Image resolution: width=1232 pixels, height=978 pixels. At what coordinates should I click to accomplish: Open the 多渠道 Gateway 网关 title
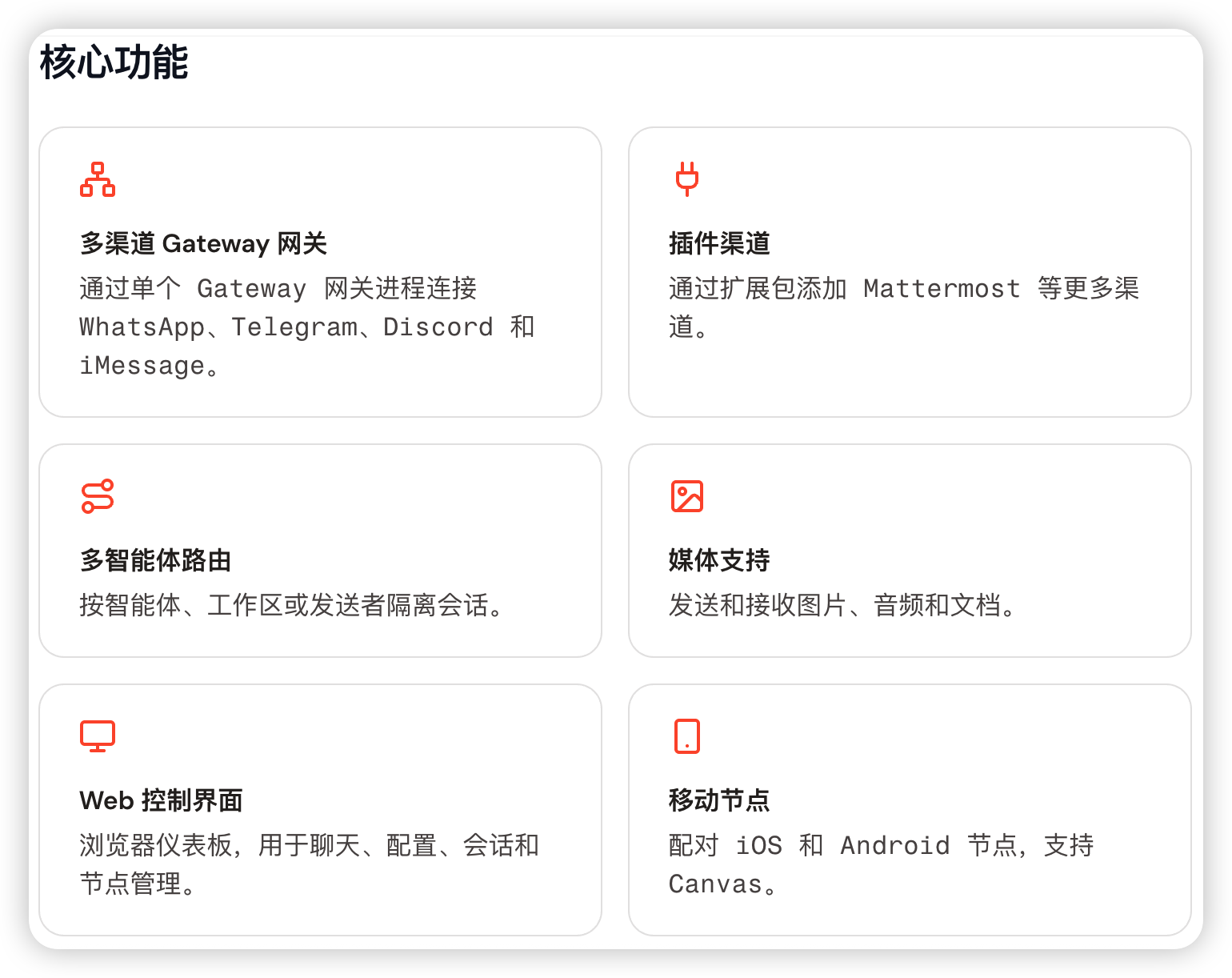click(203, 243)
